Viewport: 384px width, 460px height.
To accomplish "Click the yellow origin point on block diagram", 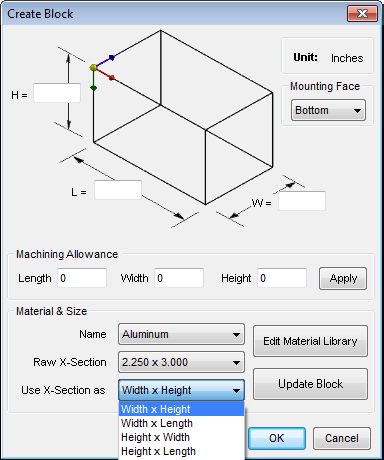I will click(x=93, y=68).
